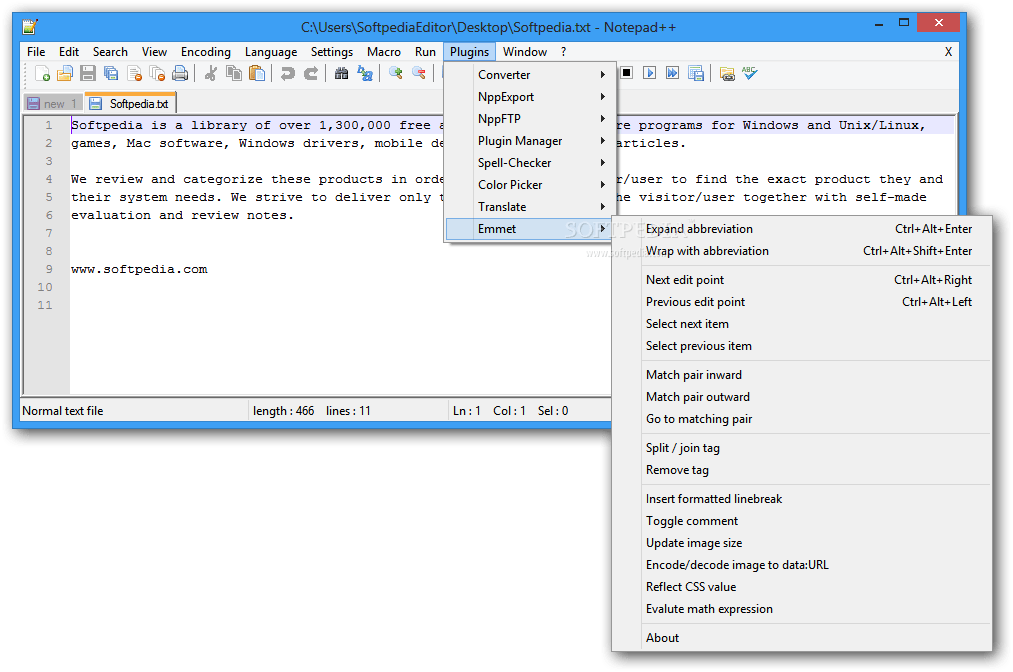Expand the Plugin Manager submenu
The width and height of the screenshot is (1013, 672).
pos(529,141)
